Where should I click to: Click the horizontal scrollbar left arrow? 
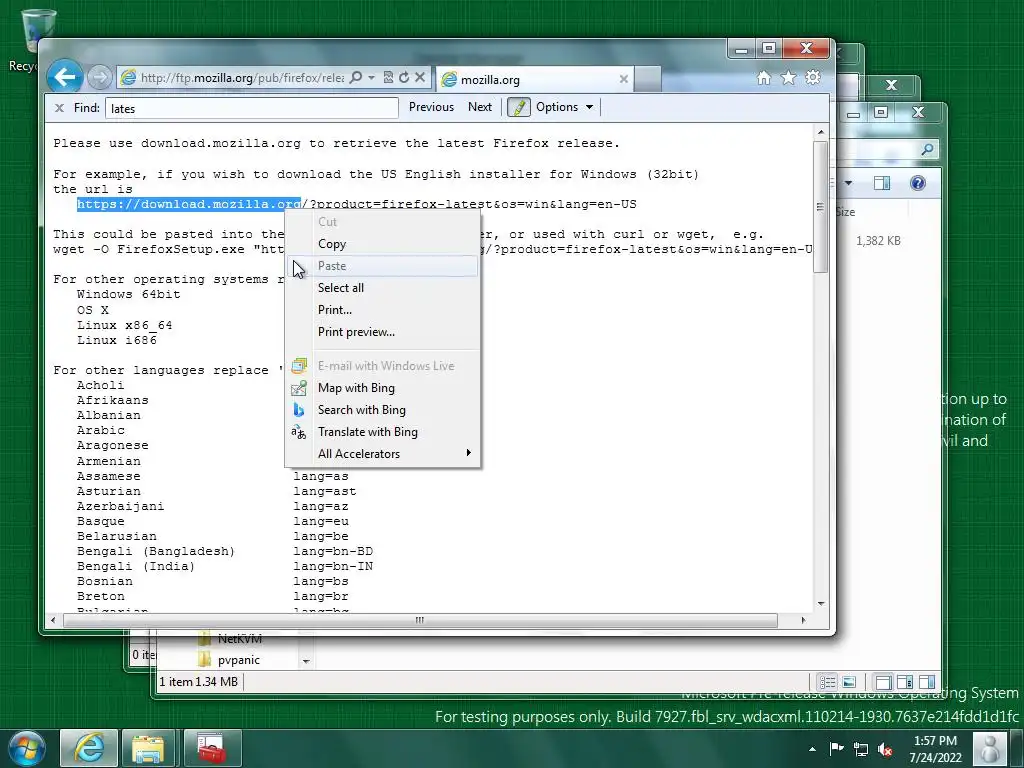click(x=54, y=620)
